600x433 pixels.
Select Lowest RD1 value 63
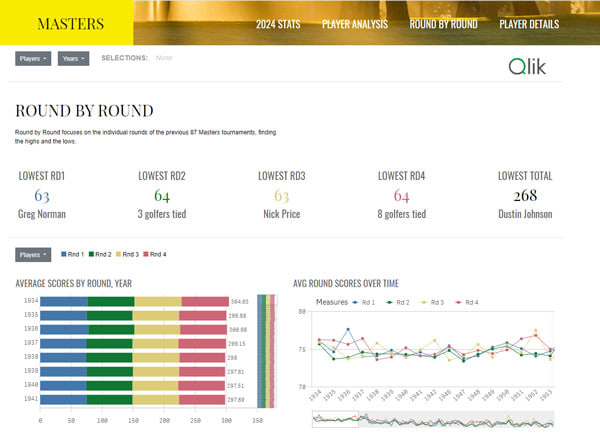pyautogui.click(x=42, y=196)
